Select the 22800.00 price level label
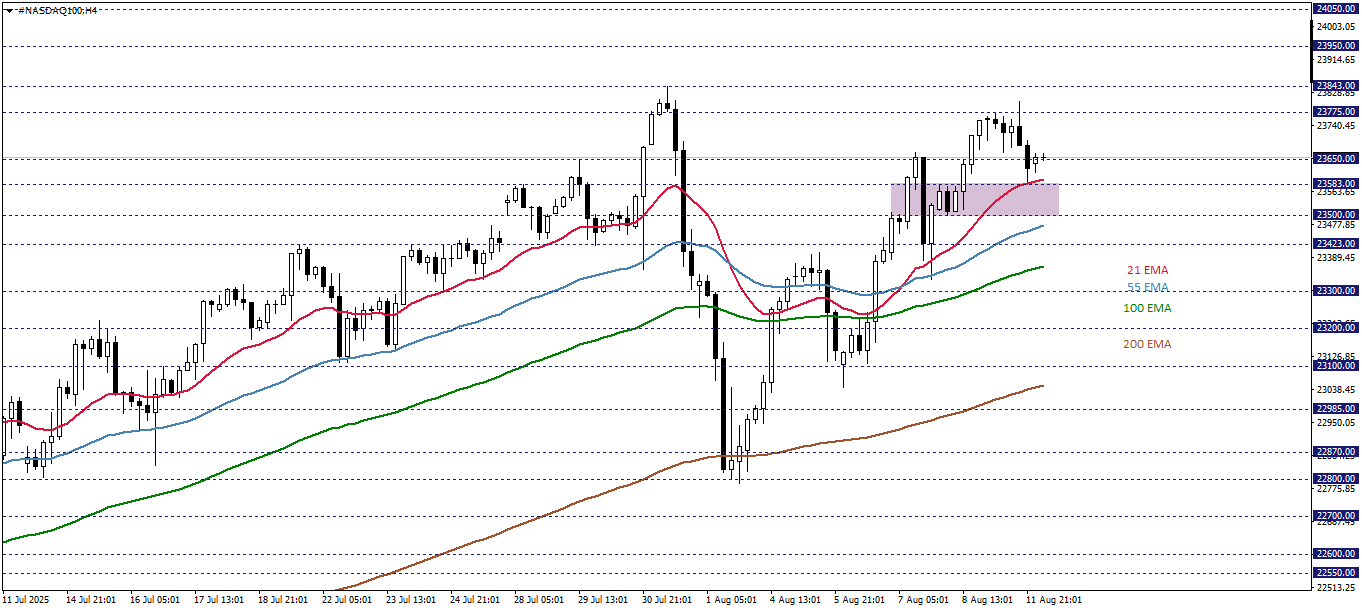 [x=1336, y=479]
